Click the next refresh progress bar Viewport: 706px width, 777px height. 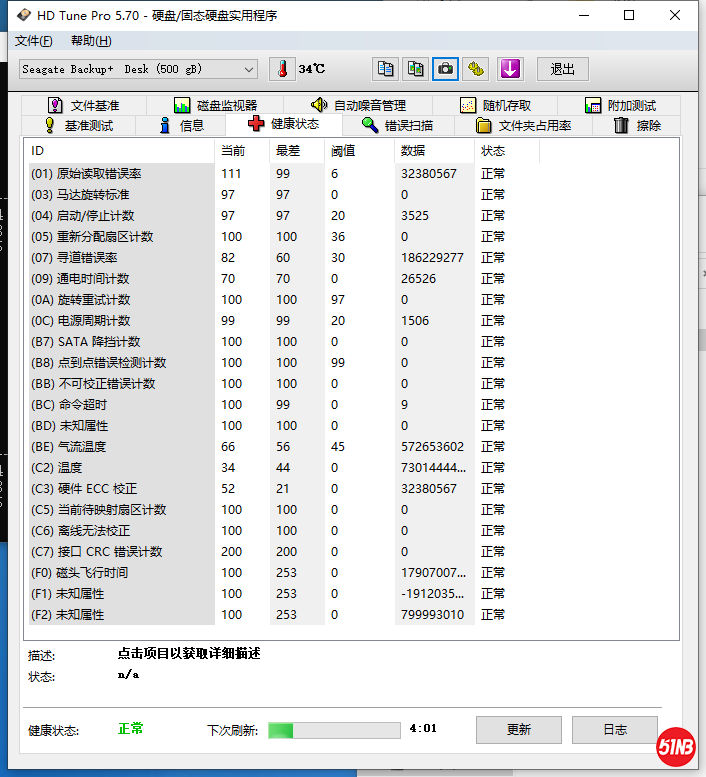333,730
